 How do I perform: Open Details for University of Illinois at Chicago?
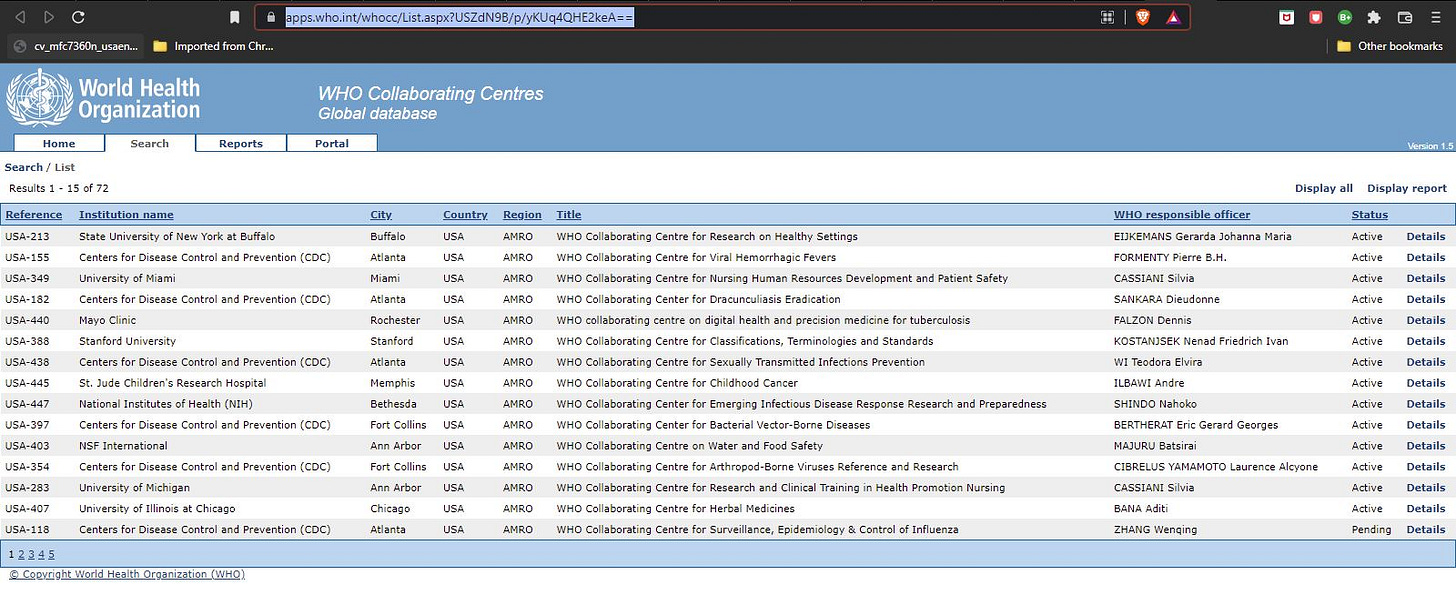tap(1426, 509)
